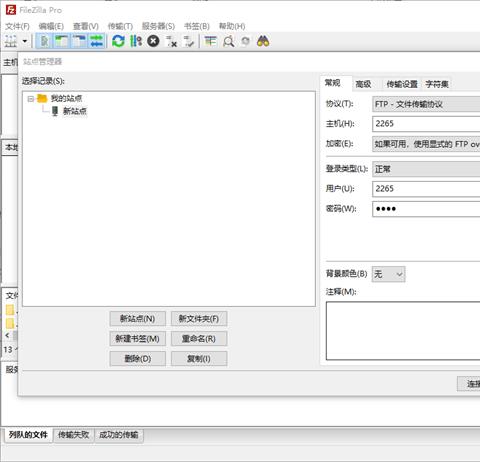
Task: Open the 服务器(S) menu
Action: coord(158,26)
